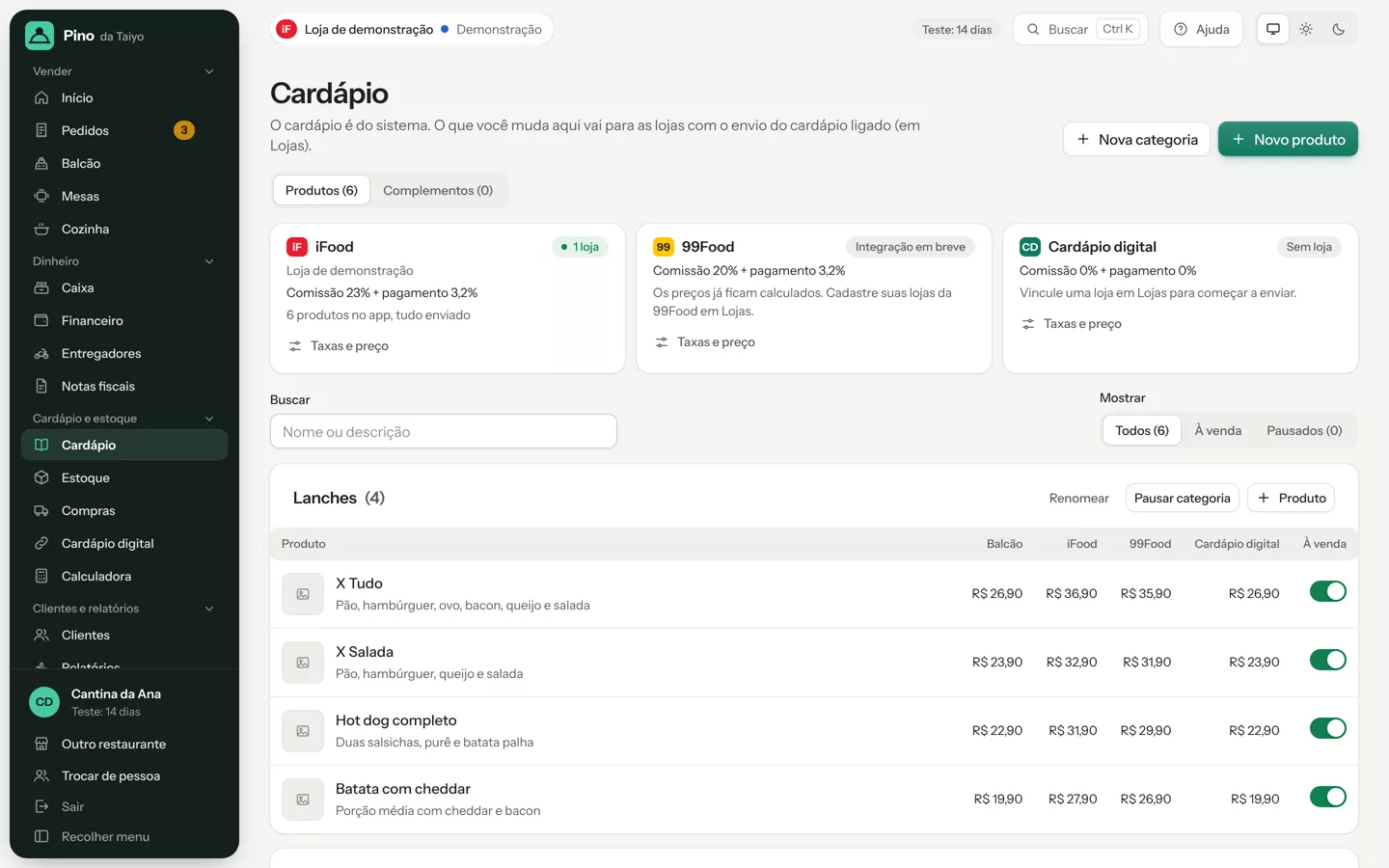Click the 1 loja iFood badge
1389x868 pixels.
pyautogui.click(x=580, y=247)
